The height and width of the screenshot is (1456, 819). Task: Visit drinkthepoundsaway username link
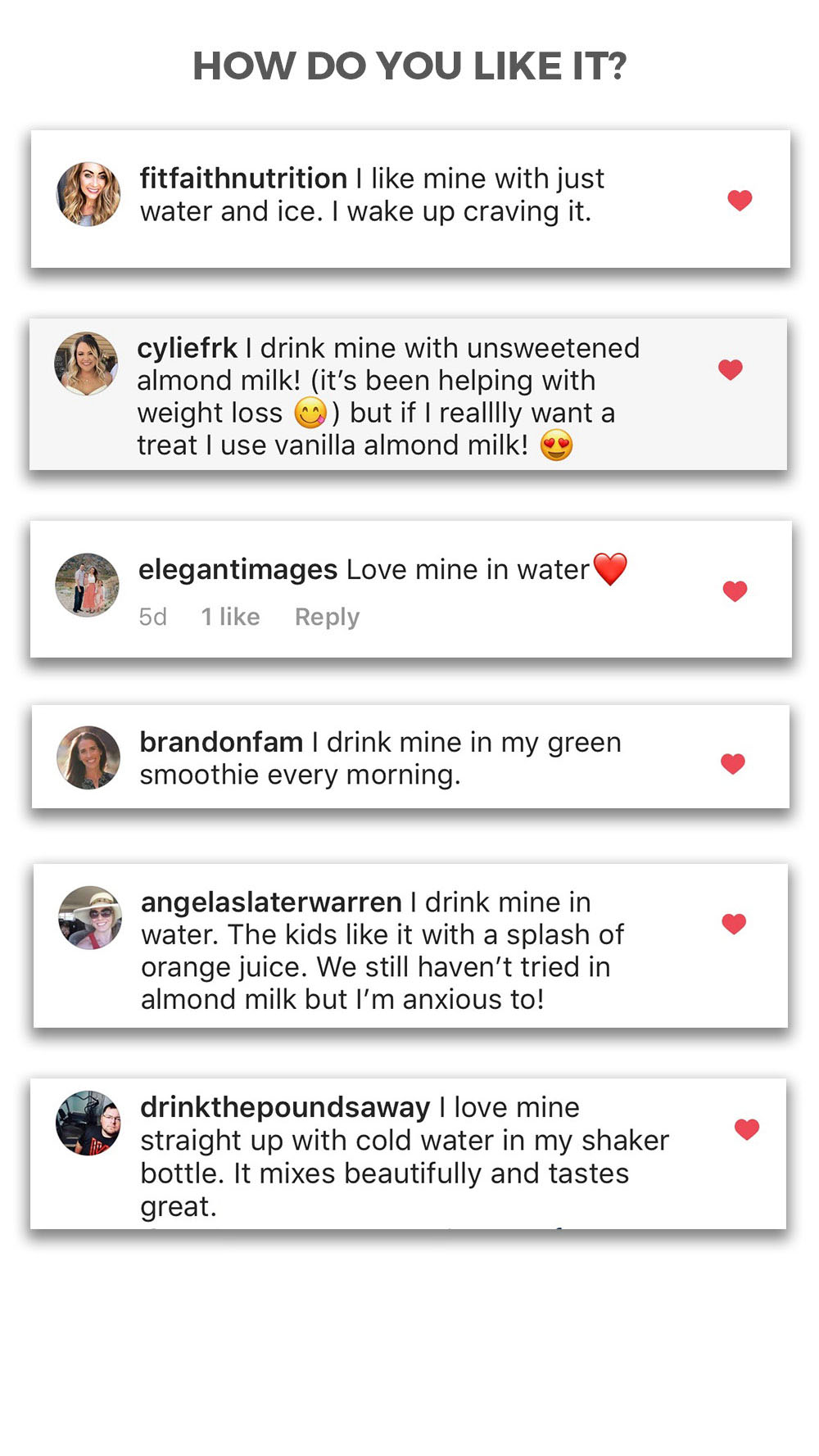285,1107
